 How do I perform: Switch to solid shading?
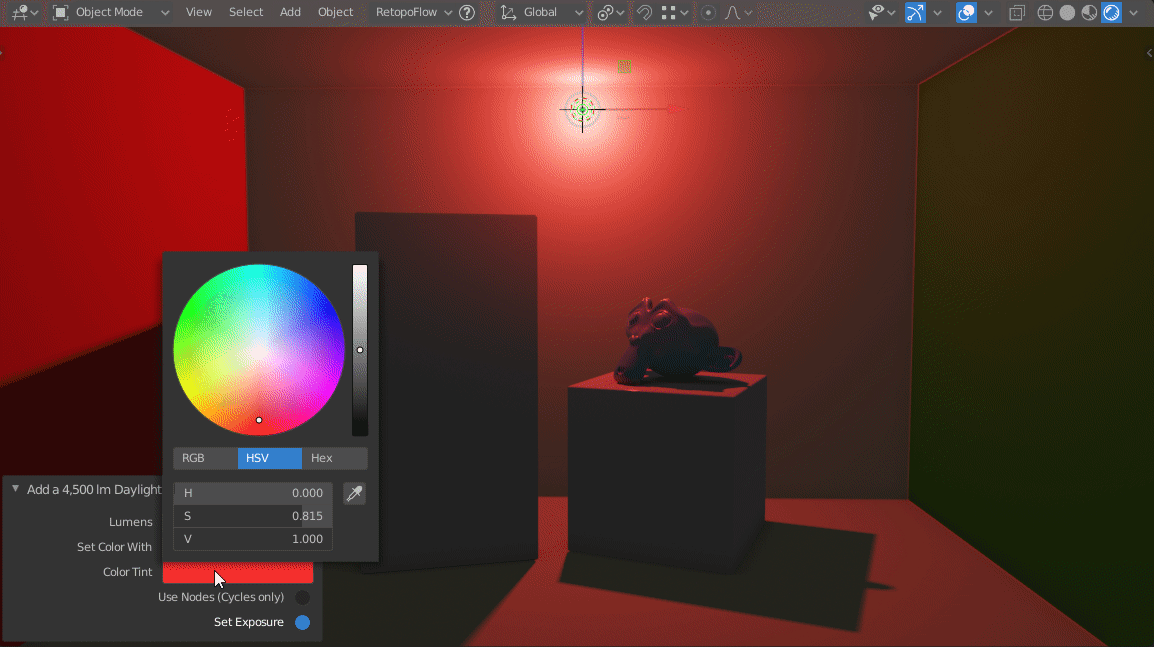point(1067,13)
